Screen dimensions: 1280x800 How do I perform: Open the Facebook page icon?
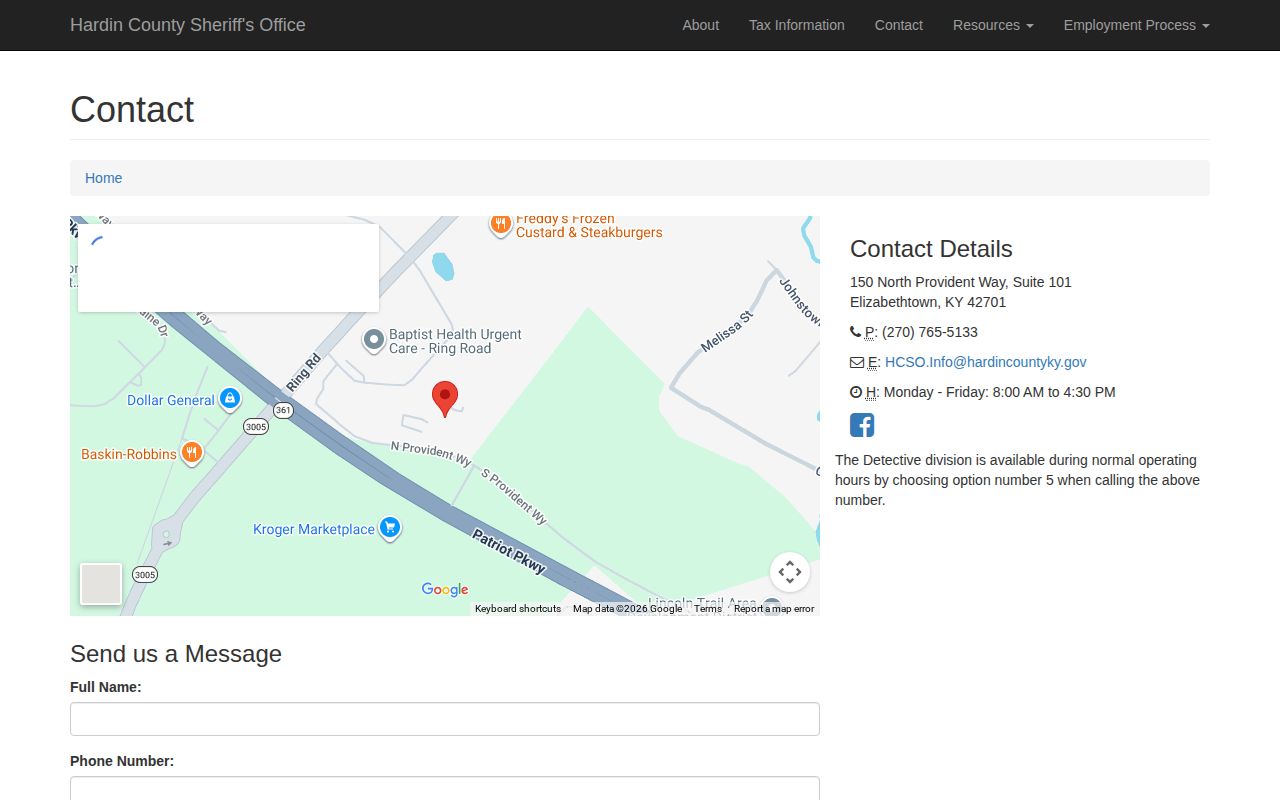[x=862, y=425]
